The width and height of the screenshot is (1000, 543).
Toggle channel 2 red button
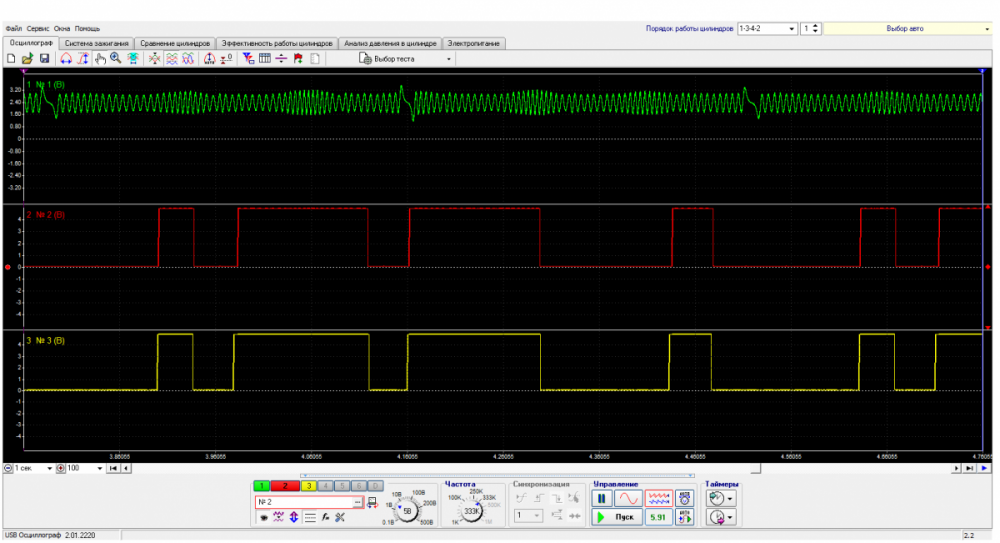point(286,485)
